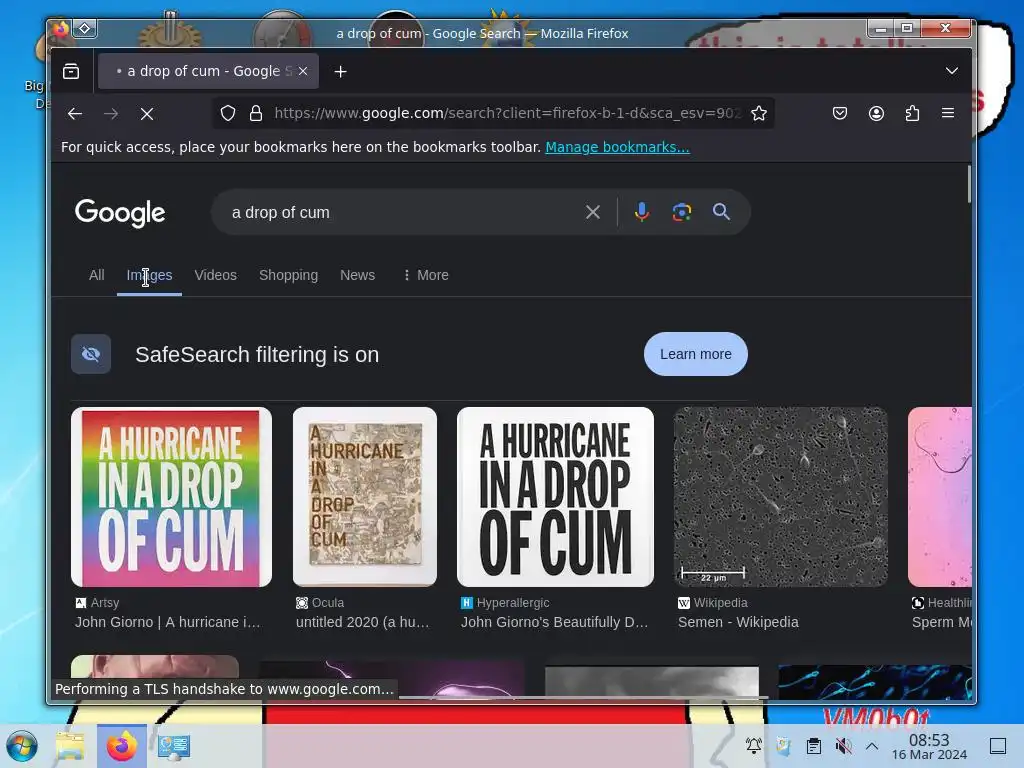
Task: Search by image with Lens icon
Action: 682,212
